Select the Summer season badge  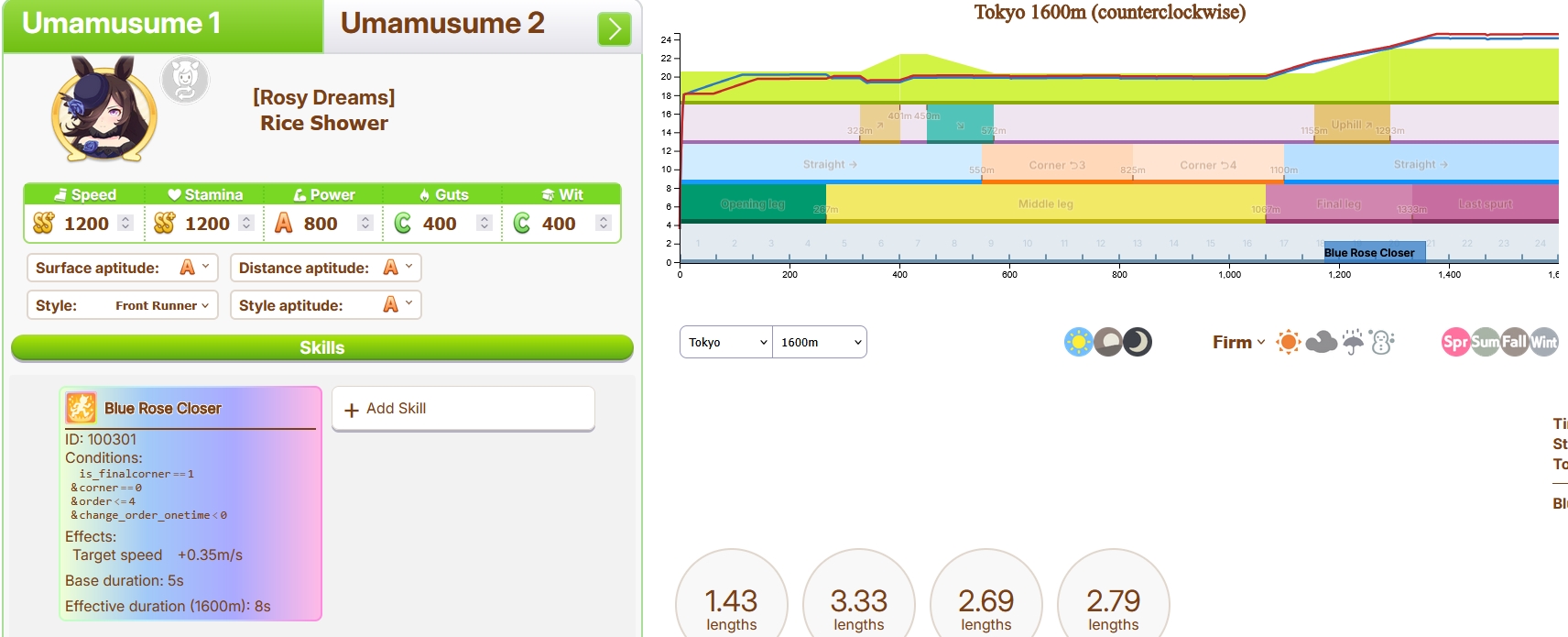point(1485,342)
